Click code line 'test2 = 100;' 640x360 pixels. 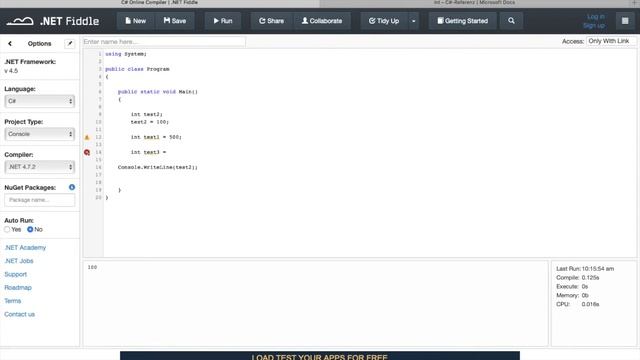click(149, 122)
